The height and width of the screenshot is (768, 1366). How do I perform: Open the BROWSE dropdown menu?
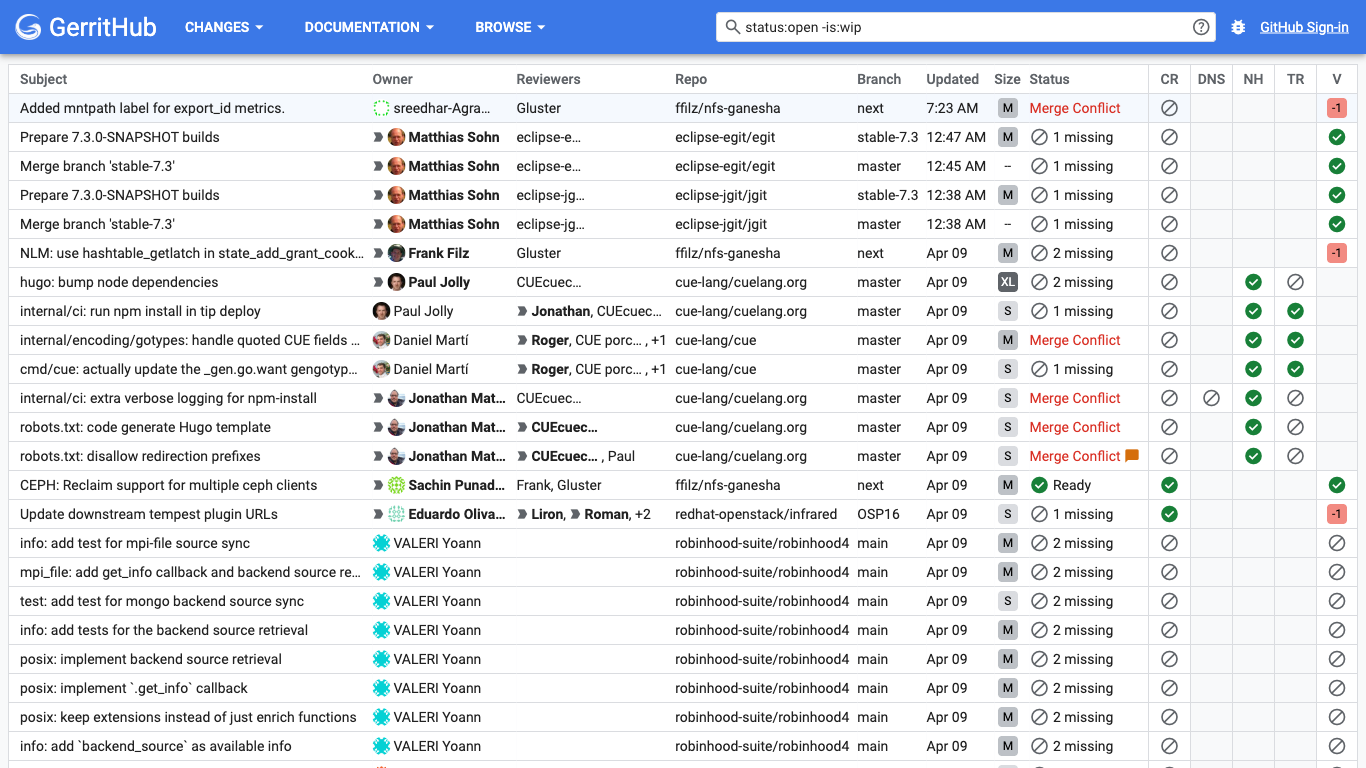(510, 27)
